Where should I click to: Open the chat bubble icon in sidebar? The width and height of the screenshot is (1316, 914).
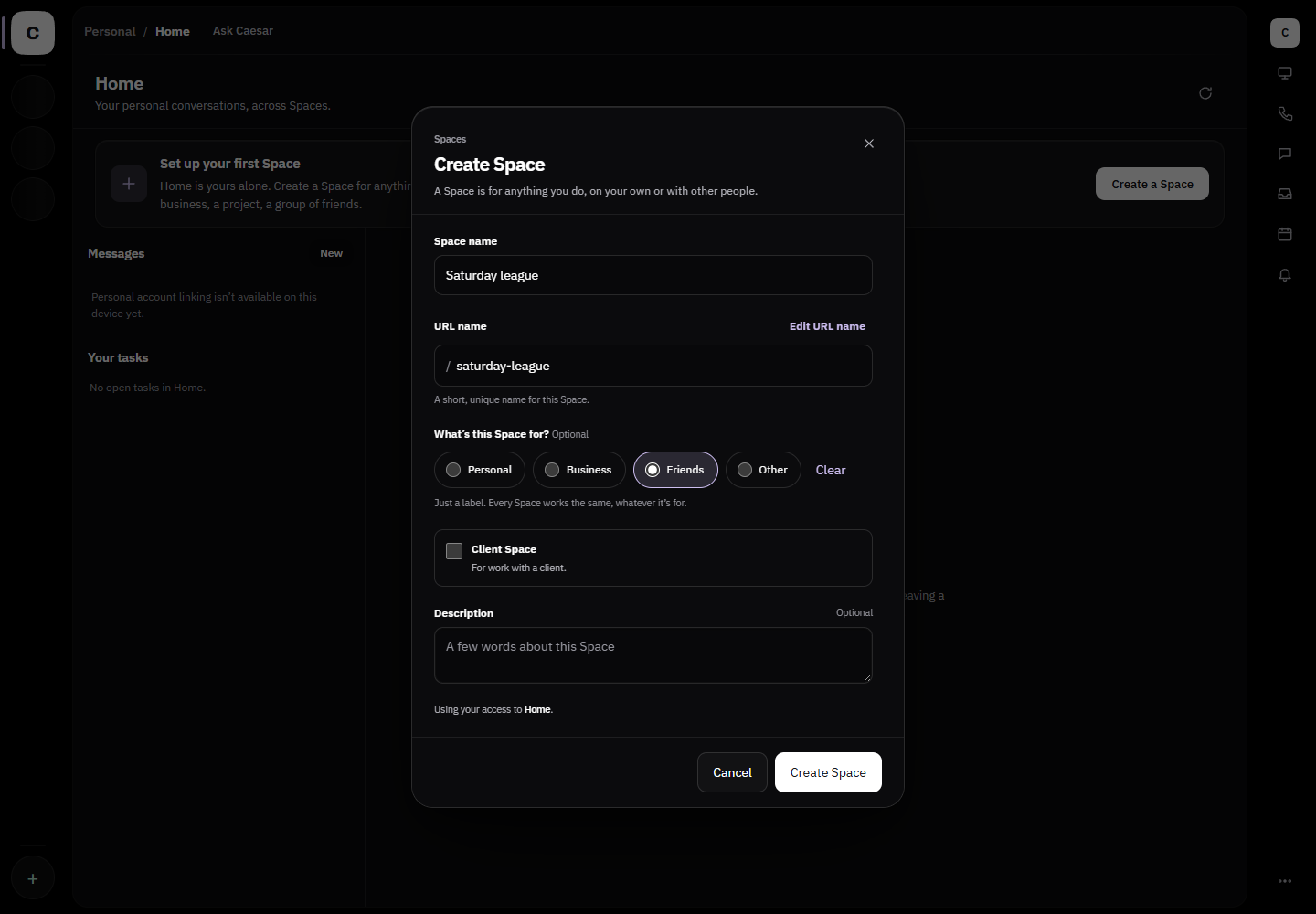1285,154
